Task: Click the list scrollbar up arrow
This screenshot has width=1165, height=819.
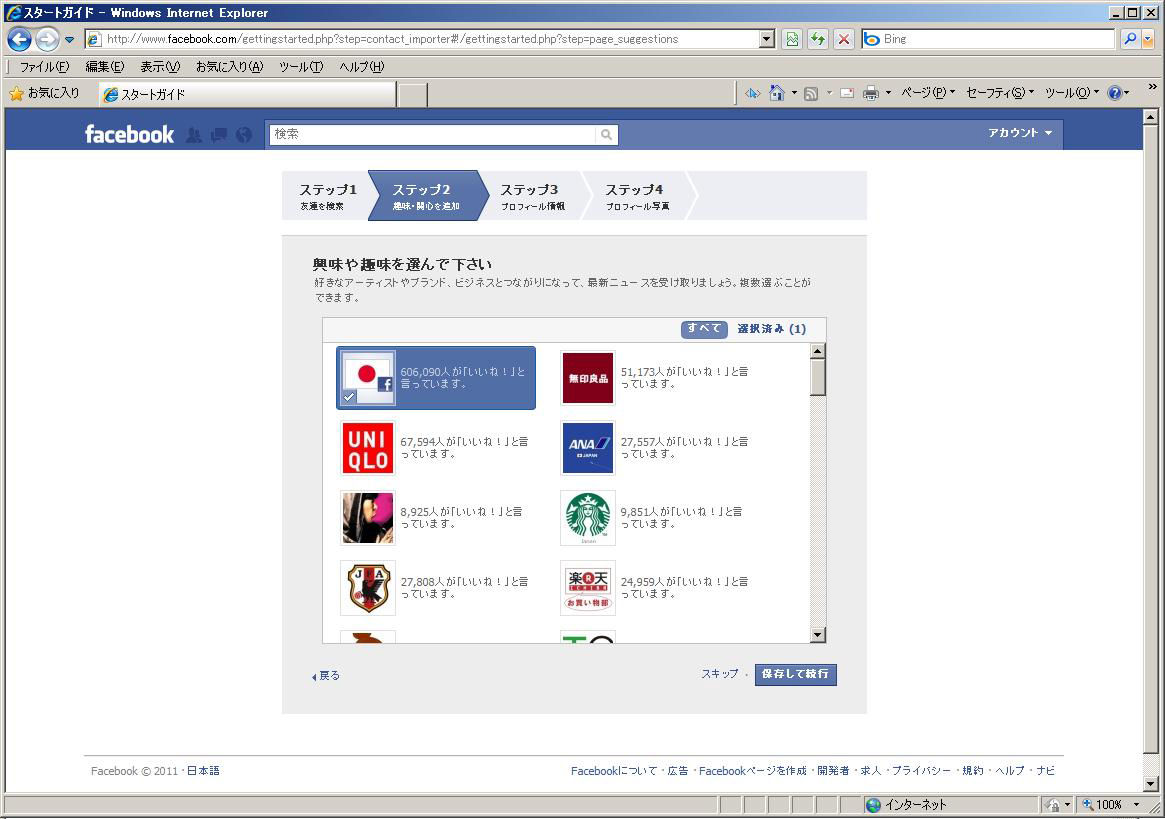Action: tap(817, 351)
